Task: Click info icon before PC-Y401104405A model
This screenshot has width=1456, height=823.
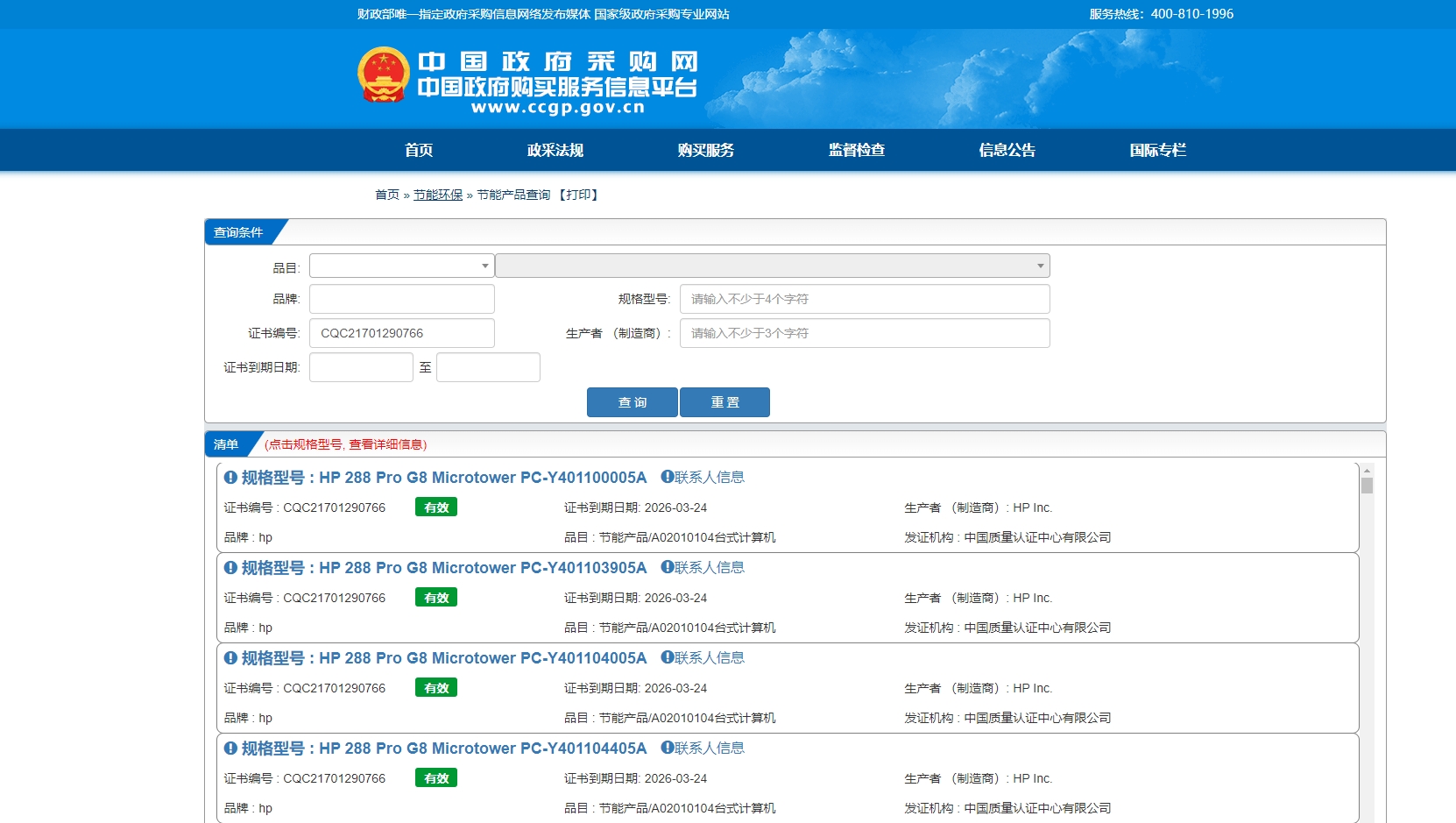Action: click(x=230, y=749)
